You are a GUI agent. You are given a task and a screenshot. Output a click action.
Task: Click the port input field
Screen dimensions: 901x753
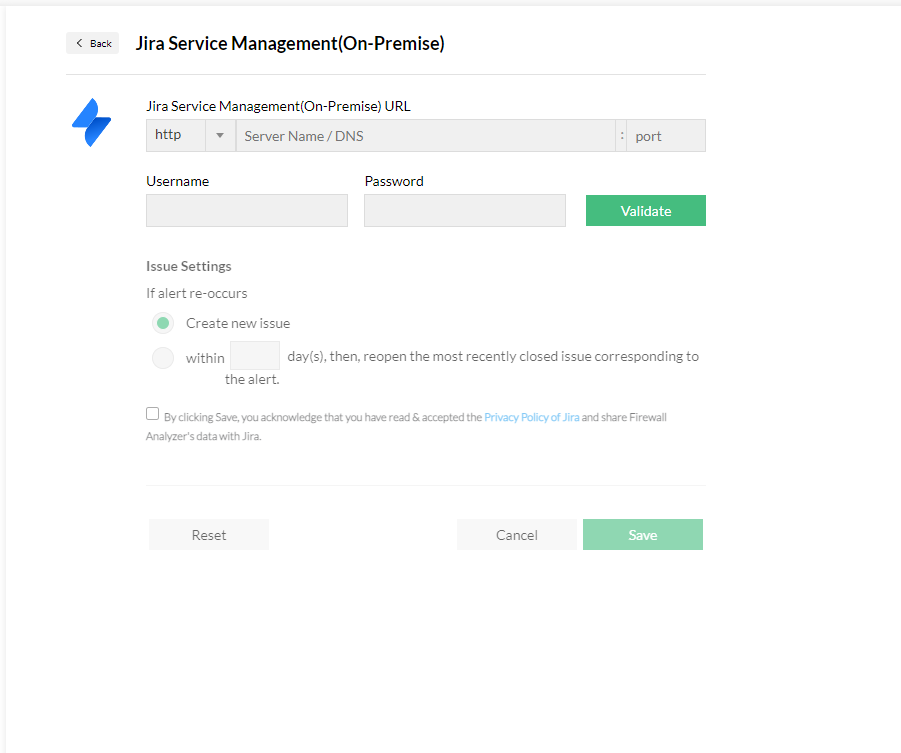pyautogui.click(x=666, y=136)
